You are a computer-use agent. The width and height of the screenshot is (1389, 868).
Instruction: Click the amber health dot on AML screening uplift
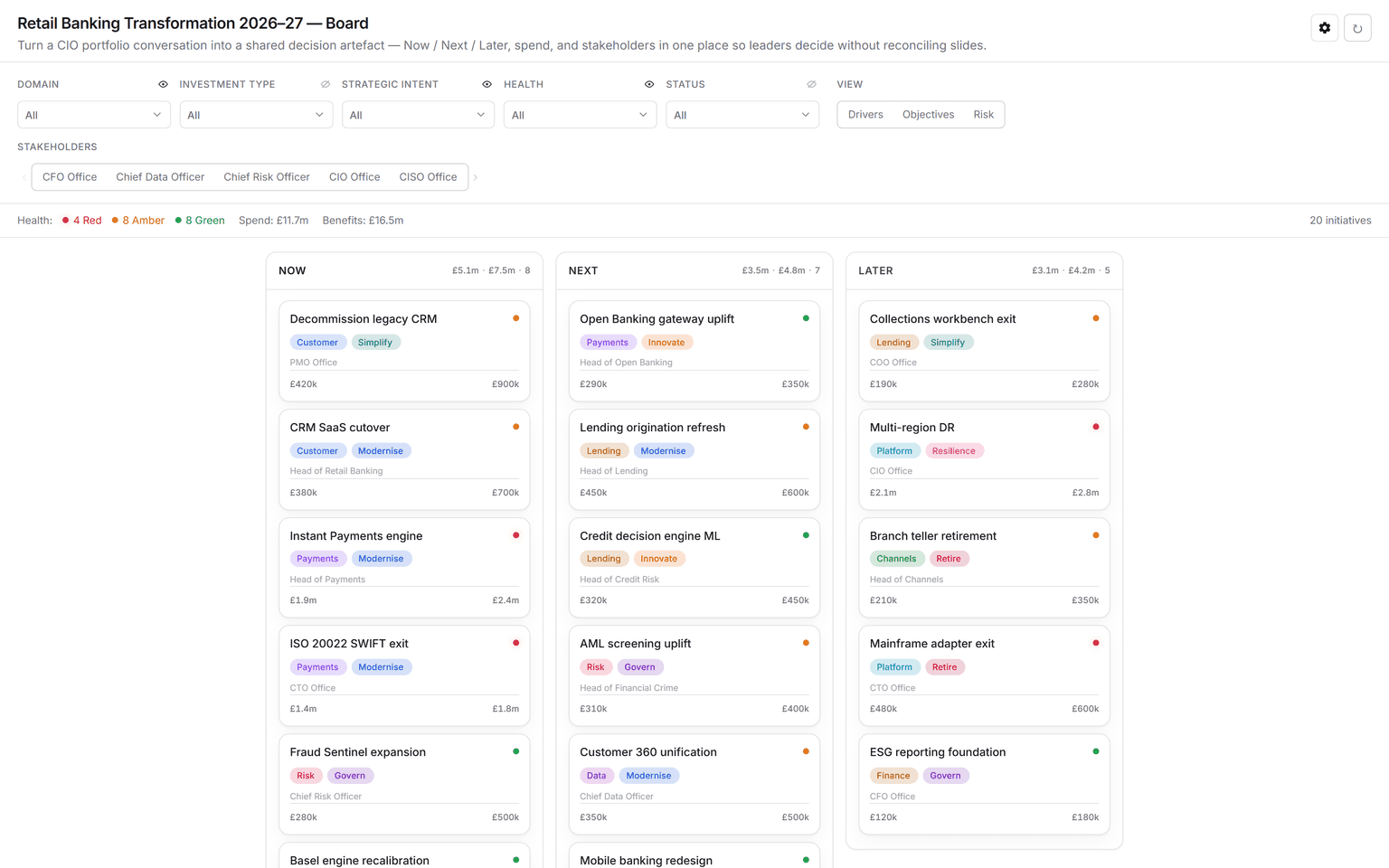[x=806, y=643]
